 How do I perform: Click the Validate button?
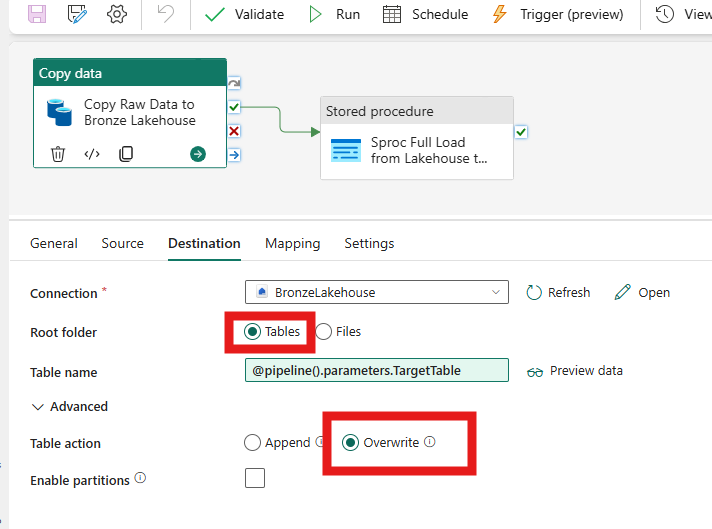click(x=244, y=14)
